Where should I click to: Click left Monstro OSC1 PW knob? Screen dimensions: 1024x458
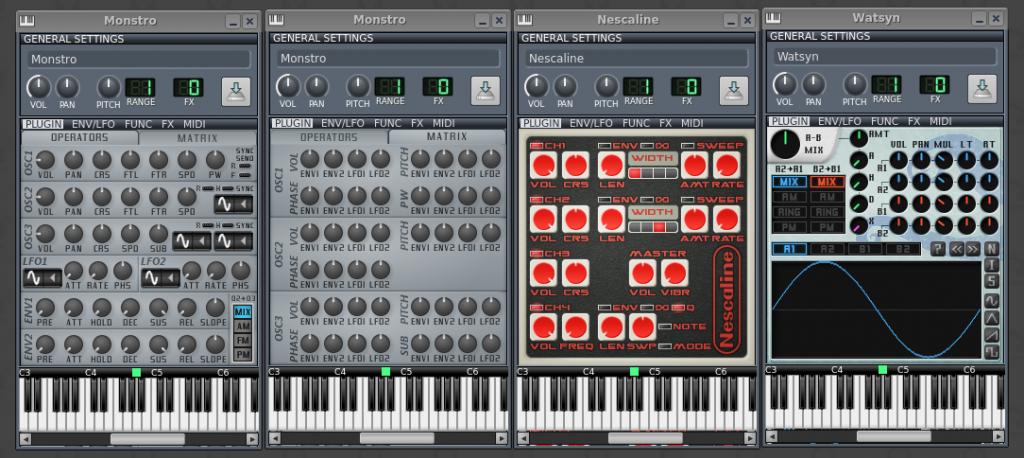216,160
